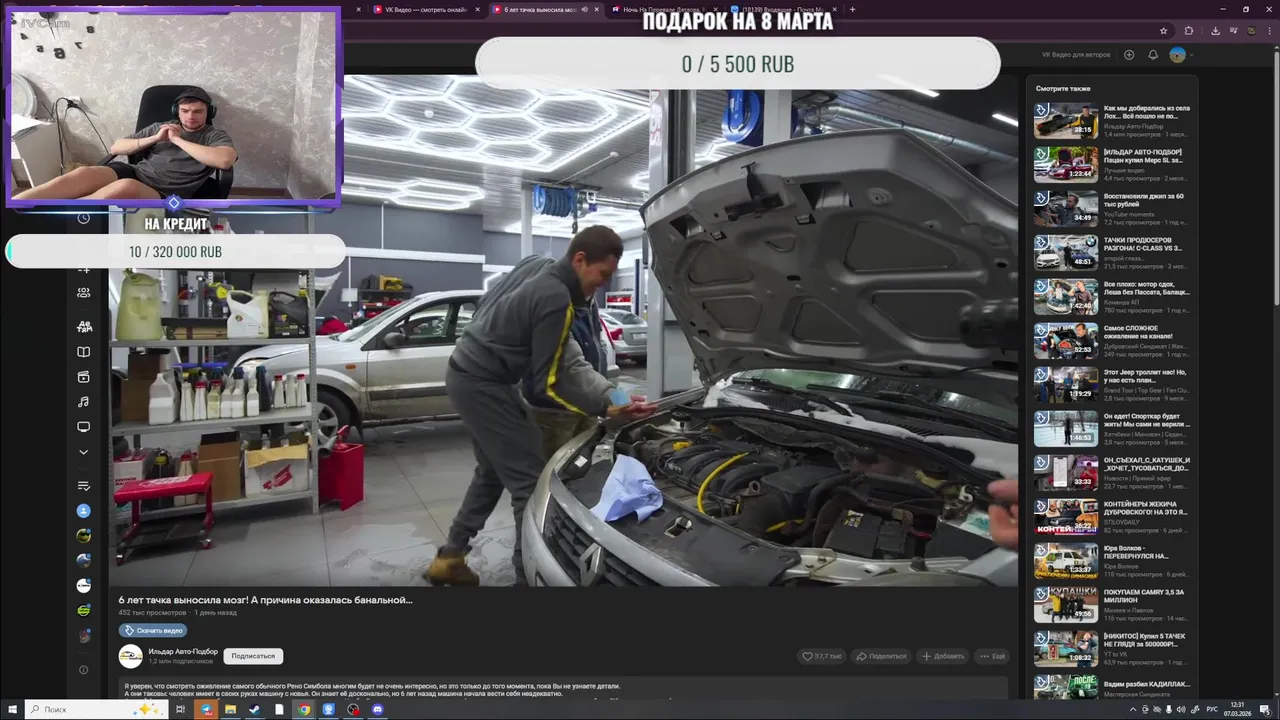
Task: Click 'Добавить' button under video
Action: pyautogui.click(x=943, y=656)
